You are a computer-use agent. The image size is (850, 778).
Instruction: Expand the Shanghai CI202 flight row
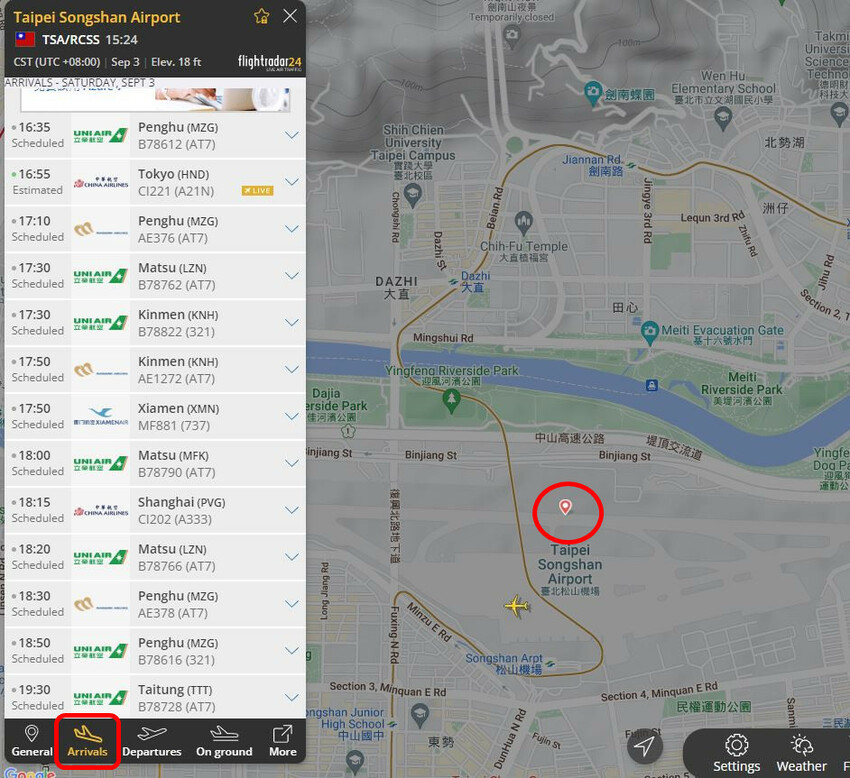pos(292,510)
